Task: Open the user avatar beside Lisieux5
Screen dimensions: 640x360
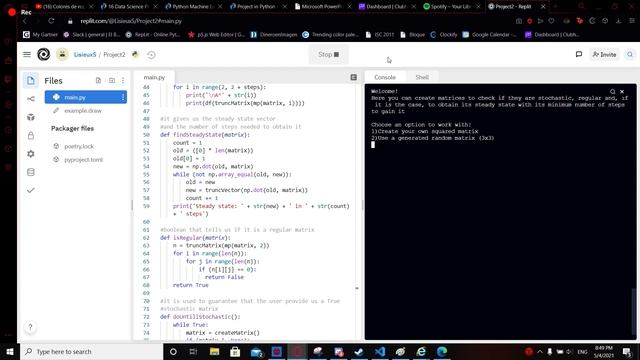Action: click(x=62, y=54)
